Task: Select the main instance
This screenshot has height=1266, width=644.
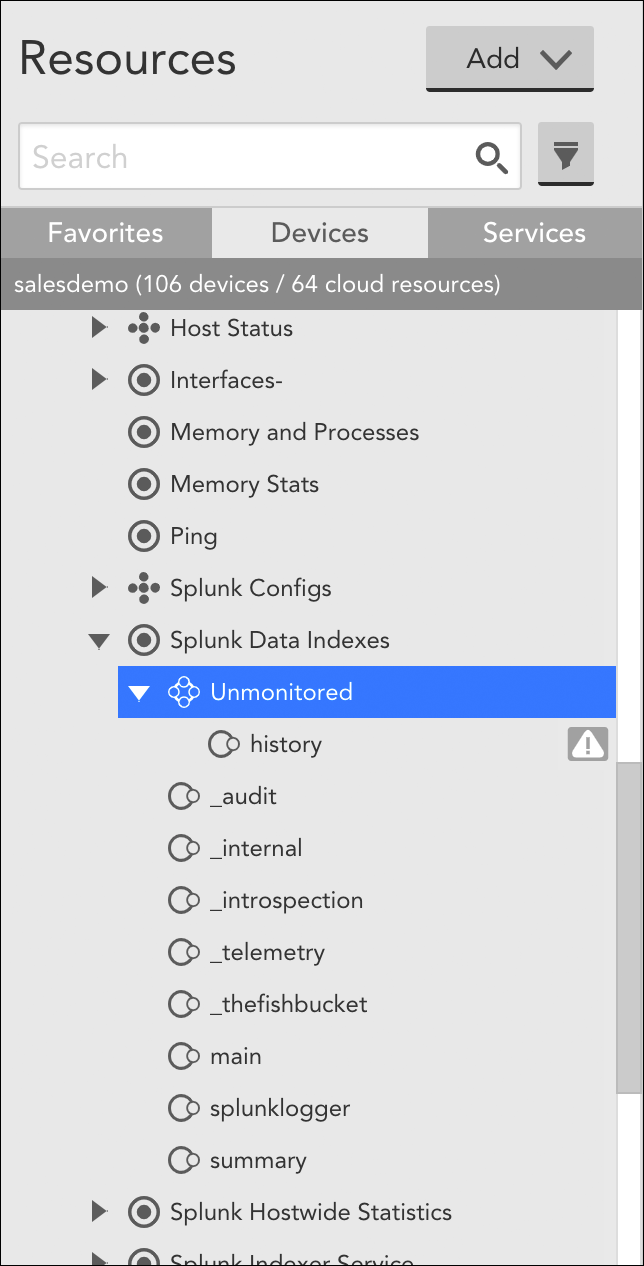Action: point(236,1056)
